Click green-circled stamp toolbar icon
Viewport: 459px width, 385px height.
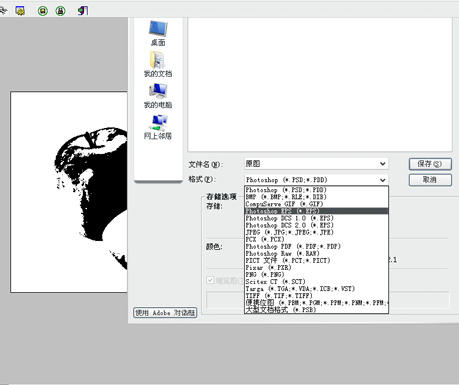click(60, 11)
